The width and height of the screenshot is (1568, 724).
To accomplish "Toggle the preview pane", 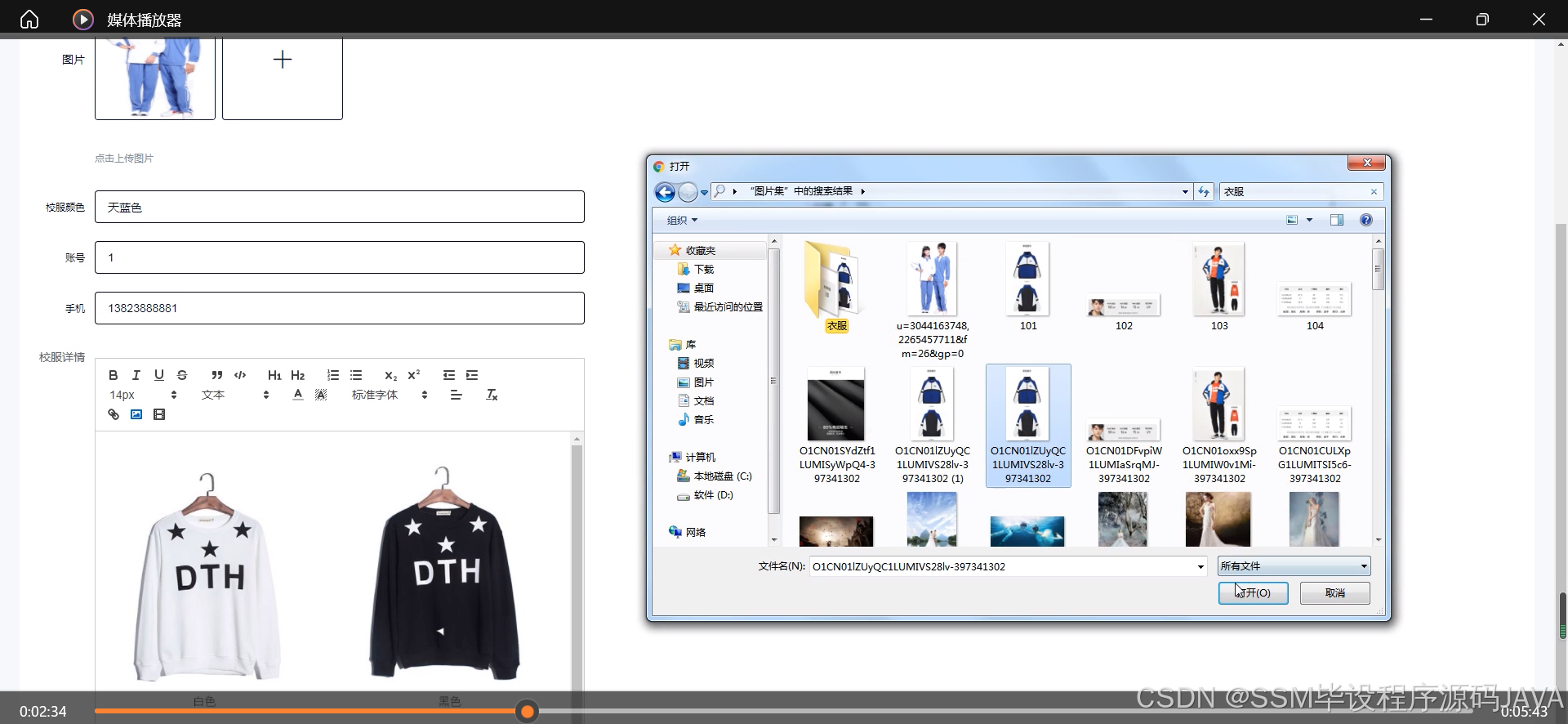I will pyautogui.click(x=1337, y=220).
